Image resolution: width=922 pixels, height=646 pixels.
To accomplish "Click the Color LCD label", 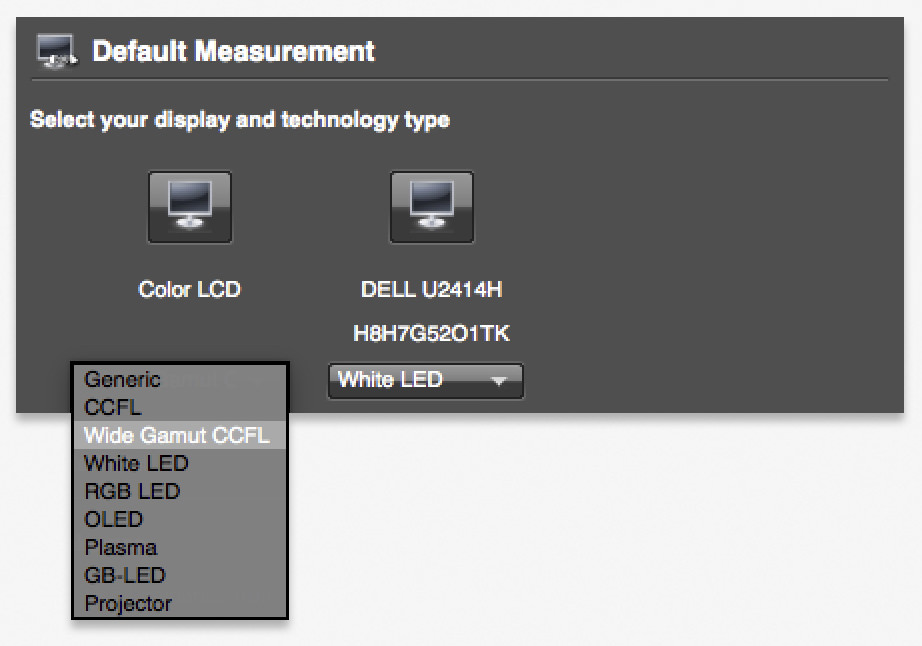I will click(190, 290).
